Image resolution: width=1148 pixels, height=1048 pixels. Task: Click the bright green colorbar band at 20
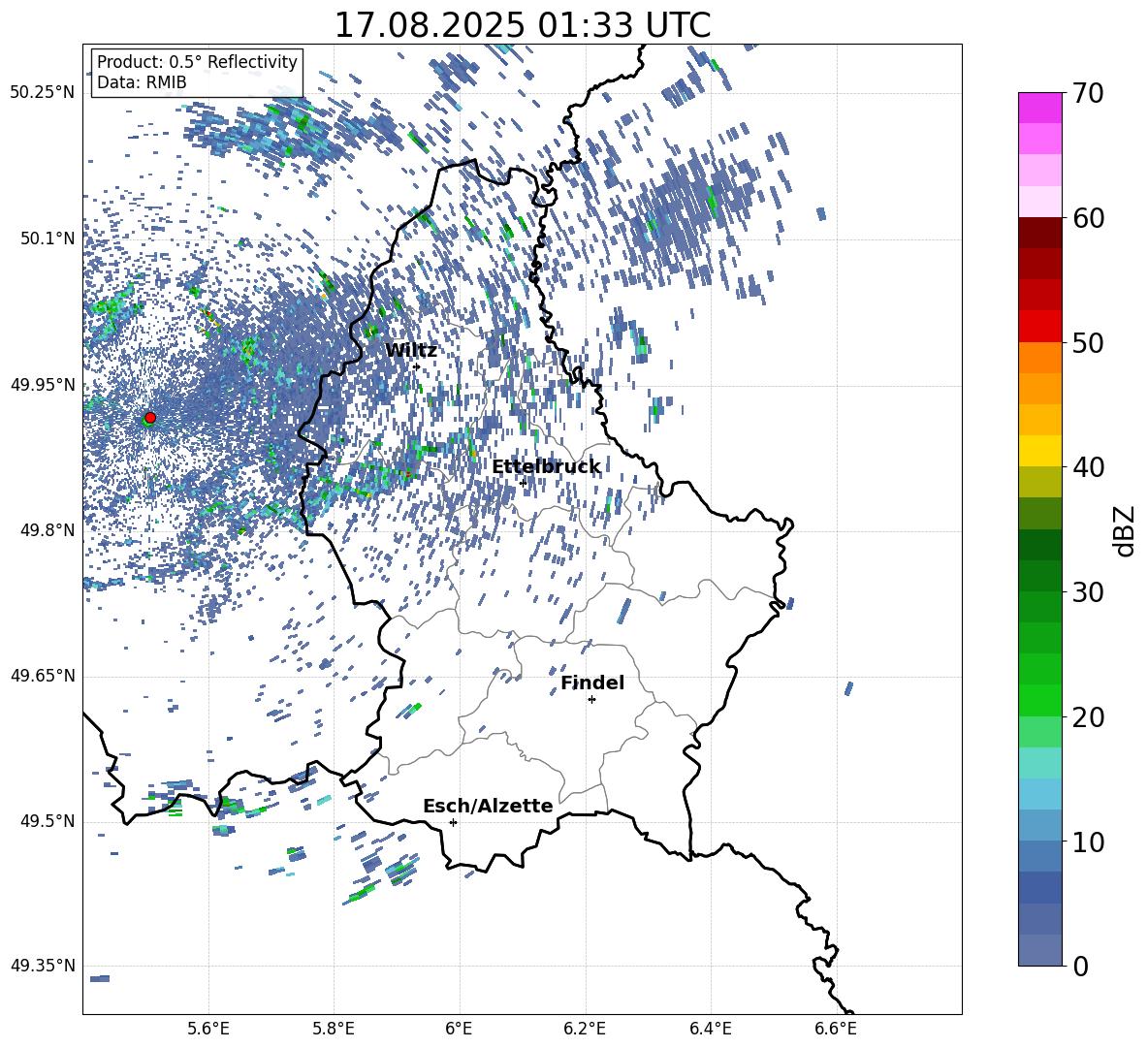pyautogui.click(x=1039, y=700)
